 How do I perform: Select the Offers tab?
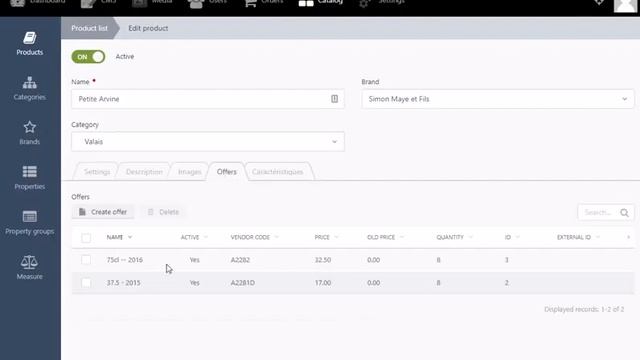(227, 172)
